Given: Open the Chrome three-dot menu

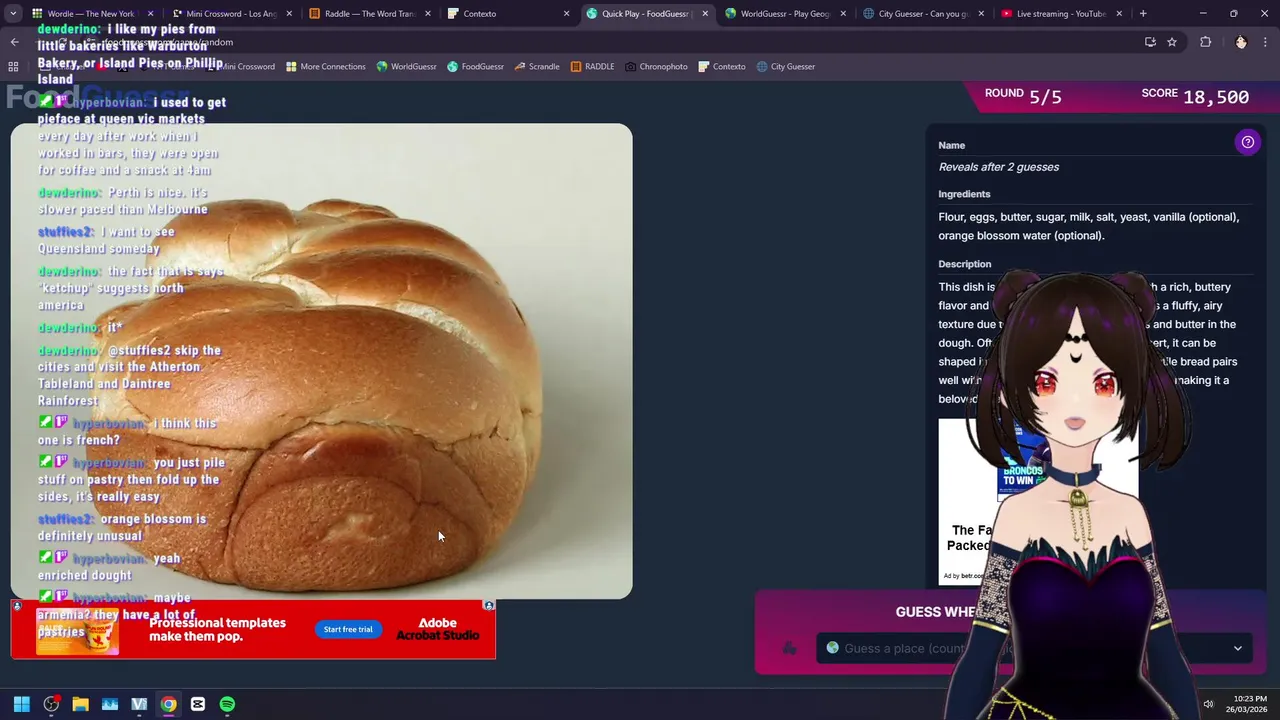Looking at the screenshot, I should click(x=1266, y=42).
